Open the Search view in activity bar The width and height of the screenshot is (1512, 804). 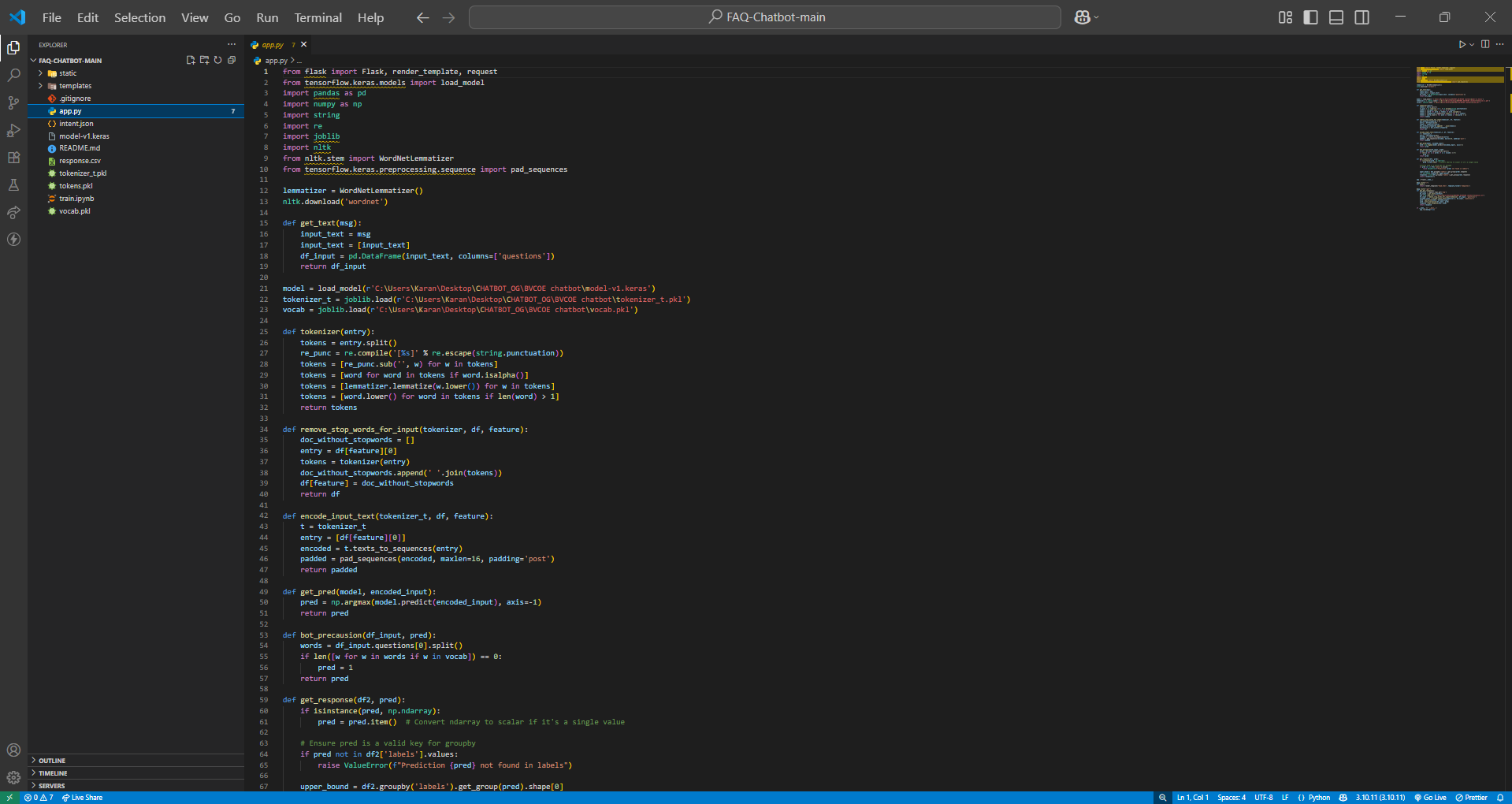pos(13,76)
